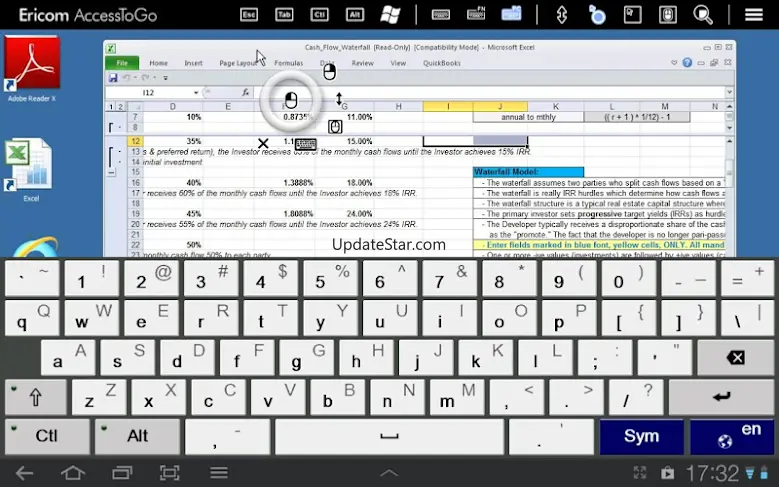Click the Undo icon in Excel quick access toolbar
779x487 pixels.
127,78
